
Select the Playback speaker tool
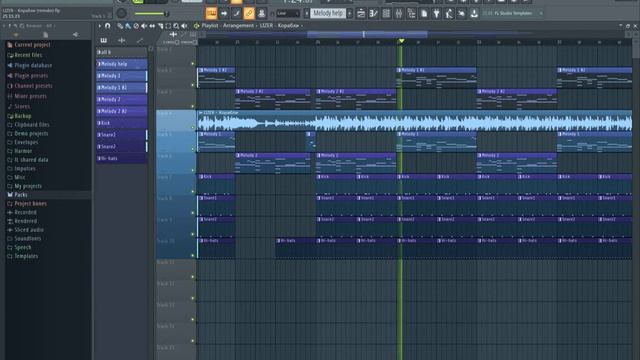point(184,26)
